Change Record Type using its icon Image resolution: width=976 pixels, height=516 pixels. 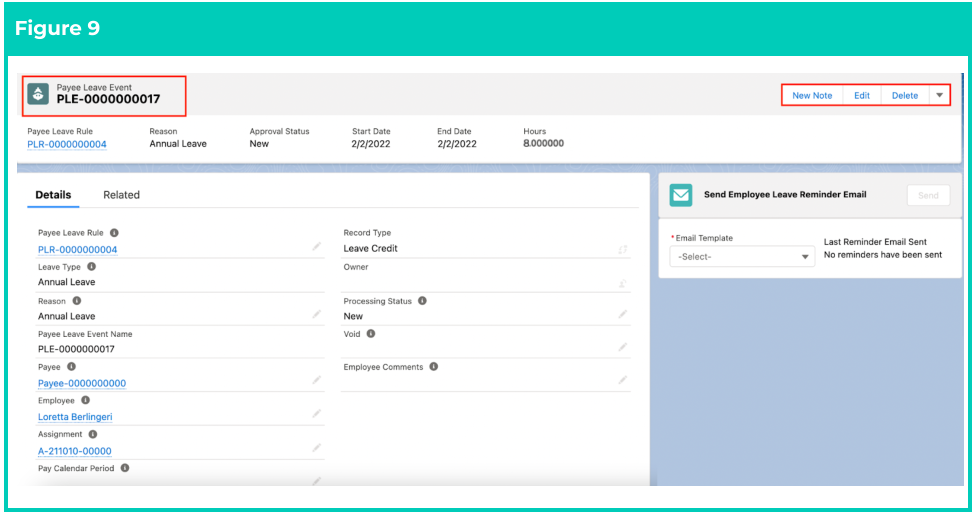tap(622, 250)
